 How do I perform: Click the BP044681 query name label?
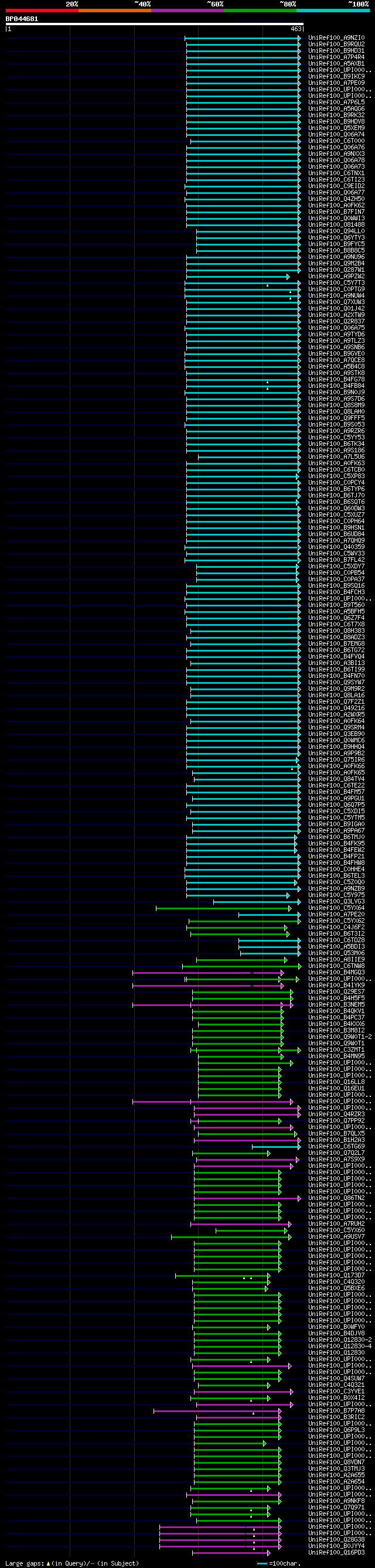[x=22, y=19]
